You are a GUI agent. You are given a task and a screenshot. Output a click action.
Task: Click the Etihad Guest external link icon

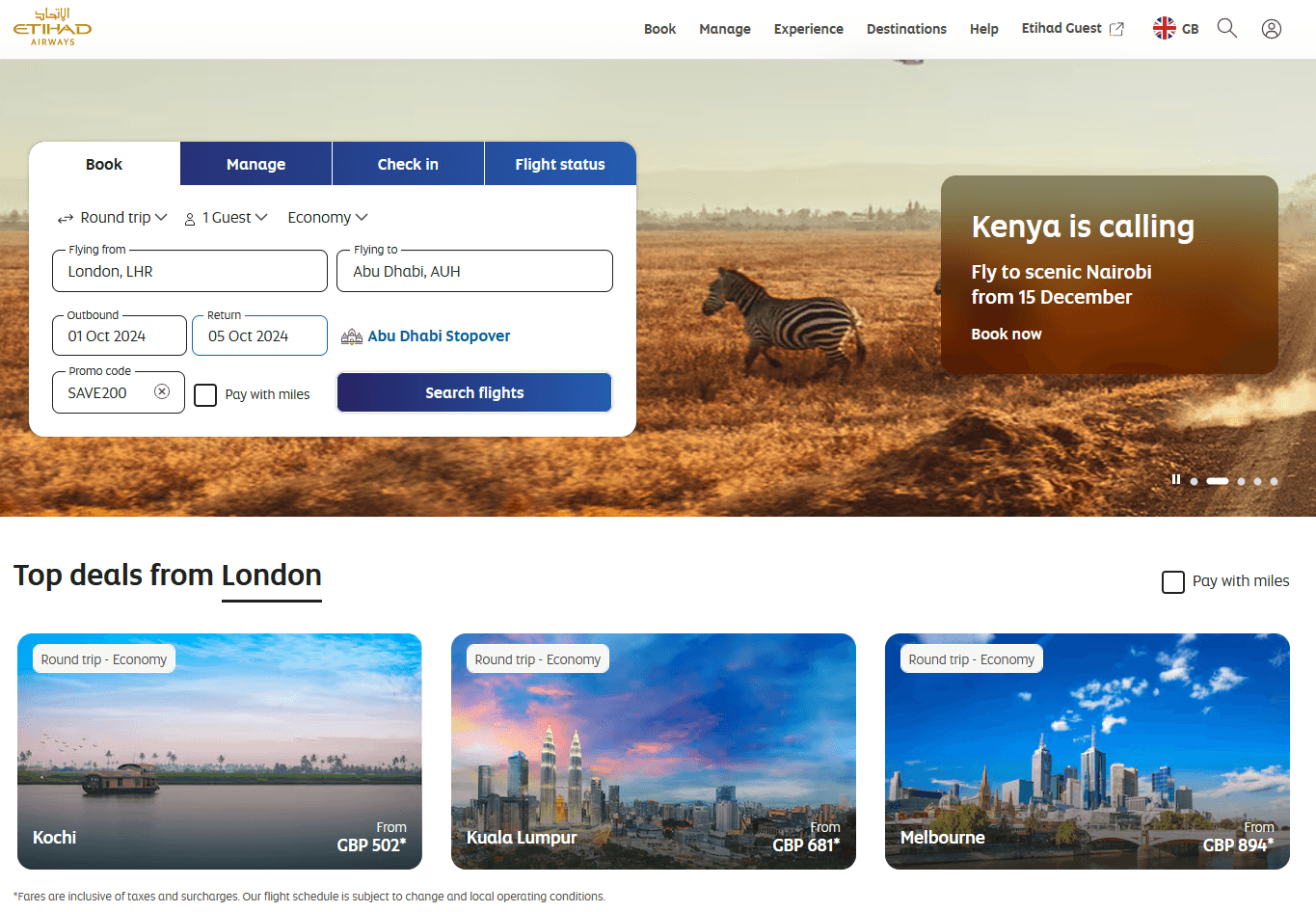click(x=1116, y=29)
